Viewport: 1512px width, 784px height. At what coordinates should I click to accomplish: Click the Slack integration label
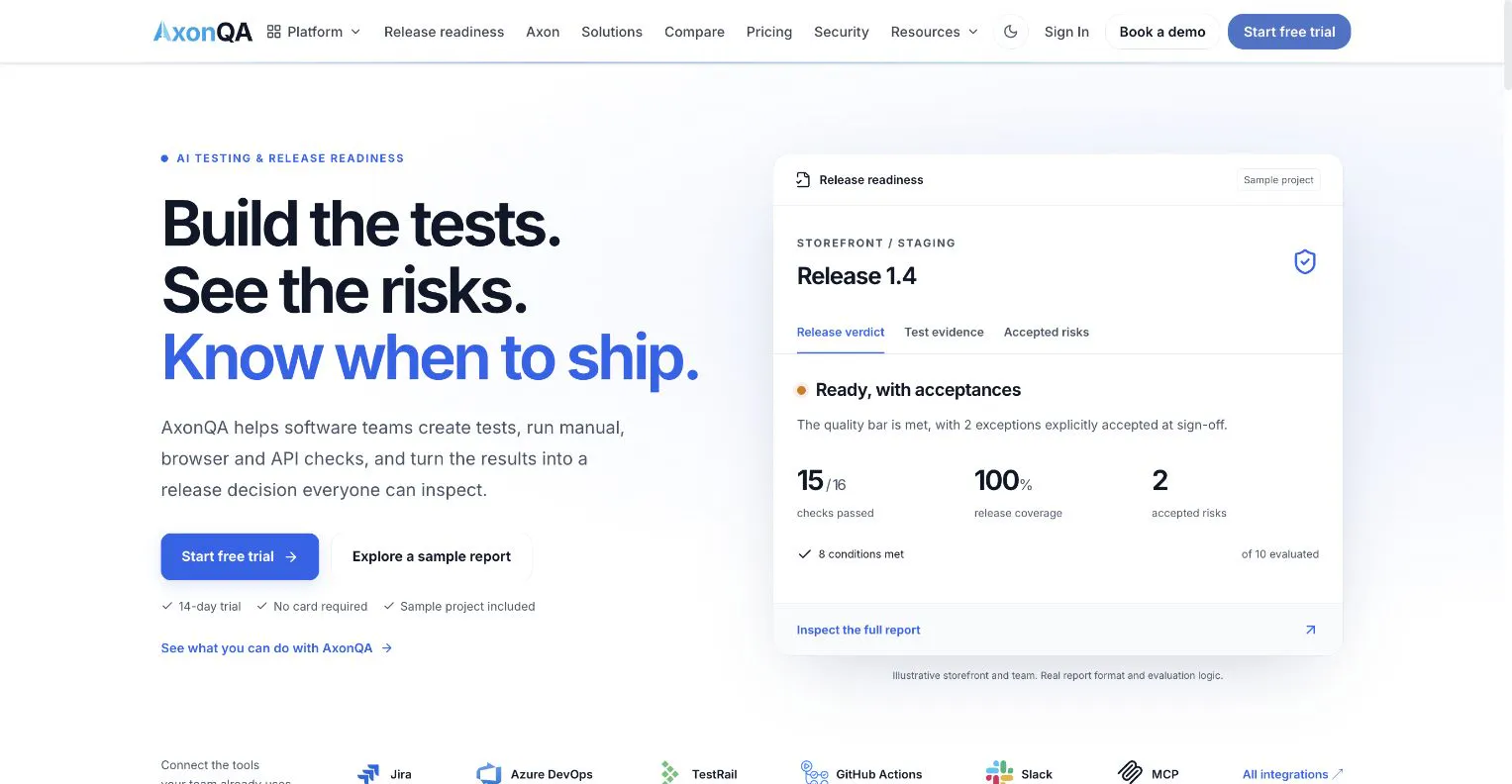coord(1037,774)
